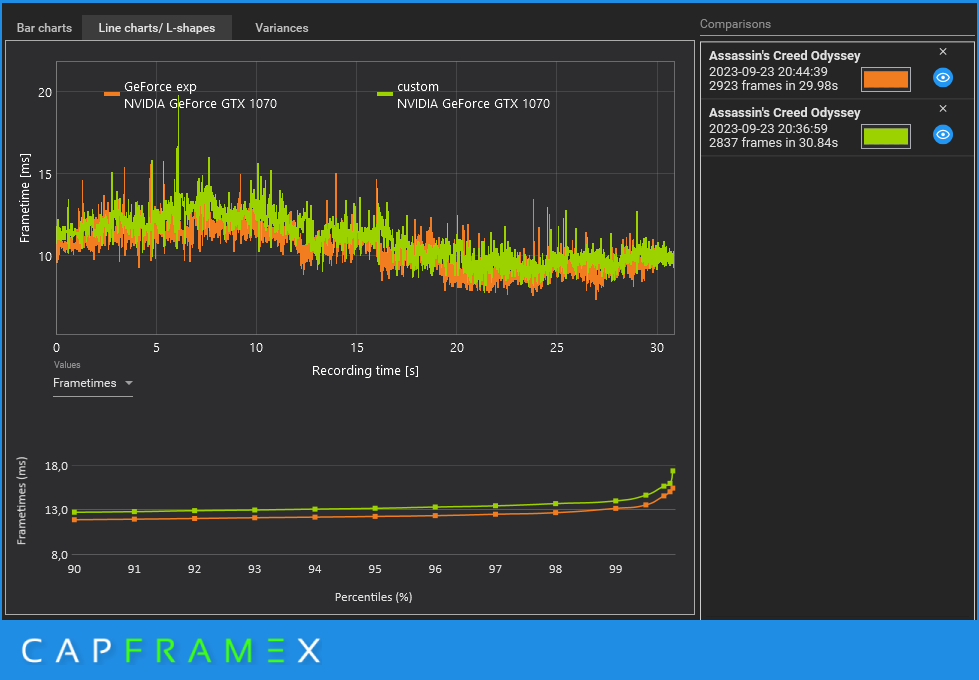The image size is (979, 680).
Task: Toggle visibility of the green custom recording
Action: click(942, 134)
